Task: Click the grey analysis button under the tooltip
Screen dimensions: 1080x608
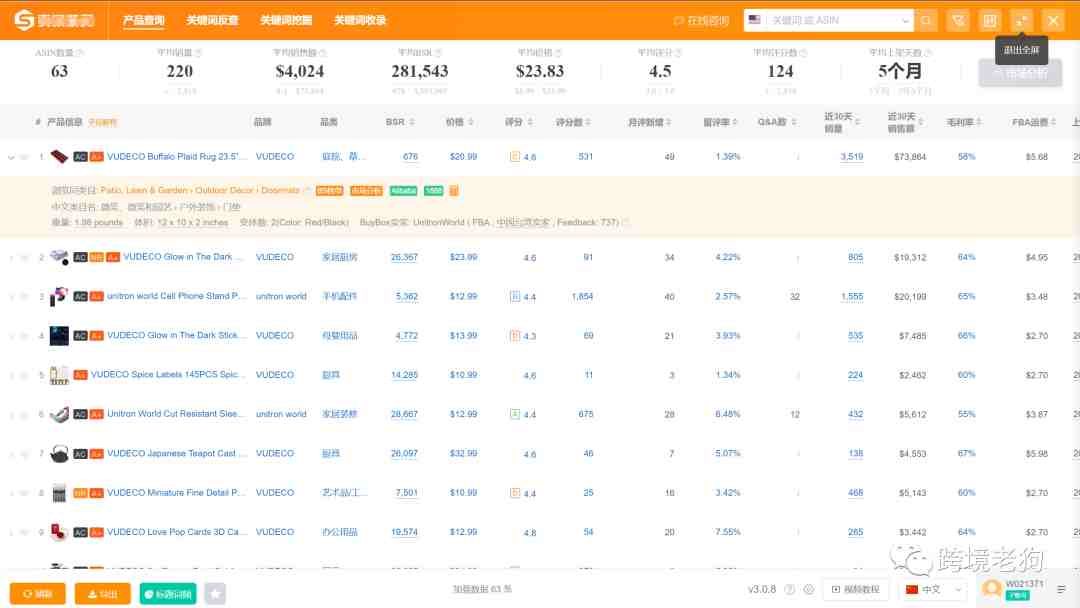Action: (1020, 73)
